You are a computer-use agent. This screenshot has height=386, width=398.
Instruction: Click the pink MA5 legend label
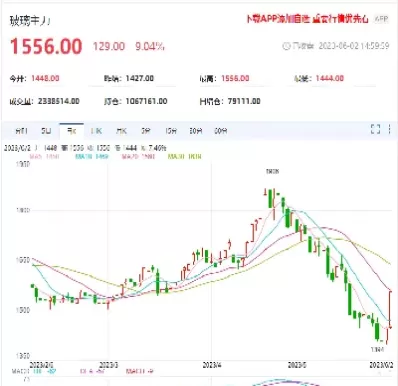44,156
